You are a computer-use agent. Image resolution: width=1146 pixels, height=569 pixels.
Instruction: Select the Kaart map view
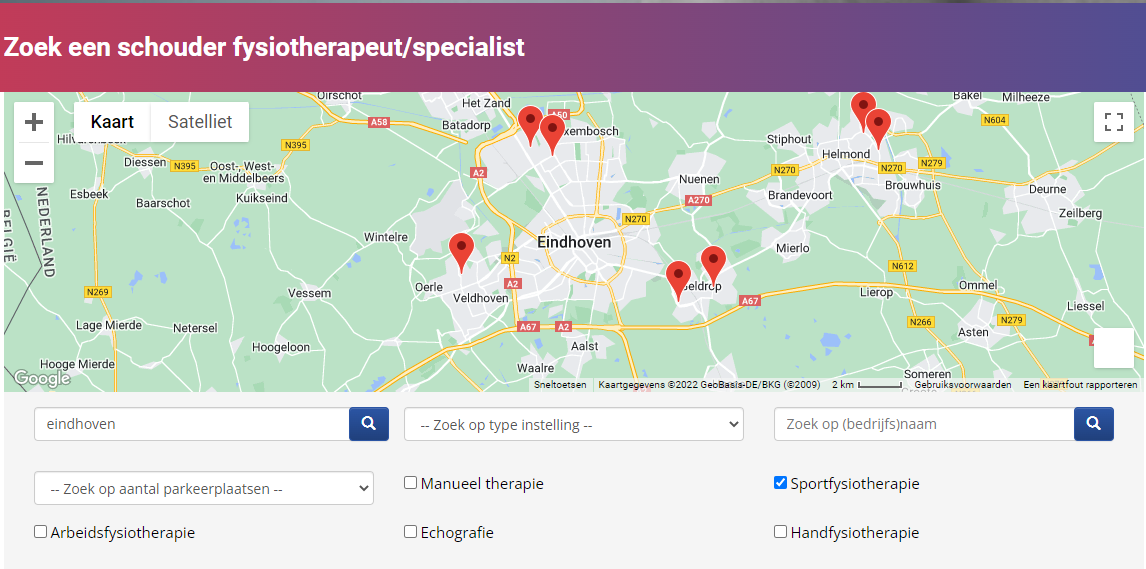click(112, 122)
